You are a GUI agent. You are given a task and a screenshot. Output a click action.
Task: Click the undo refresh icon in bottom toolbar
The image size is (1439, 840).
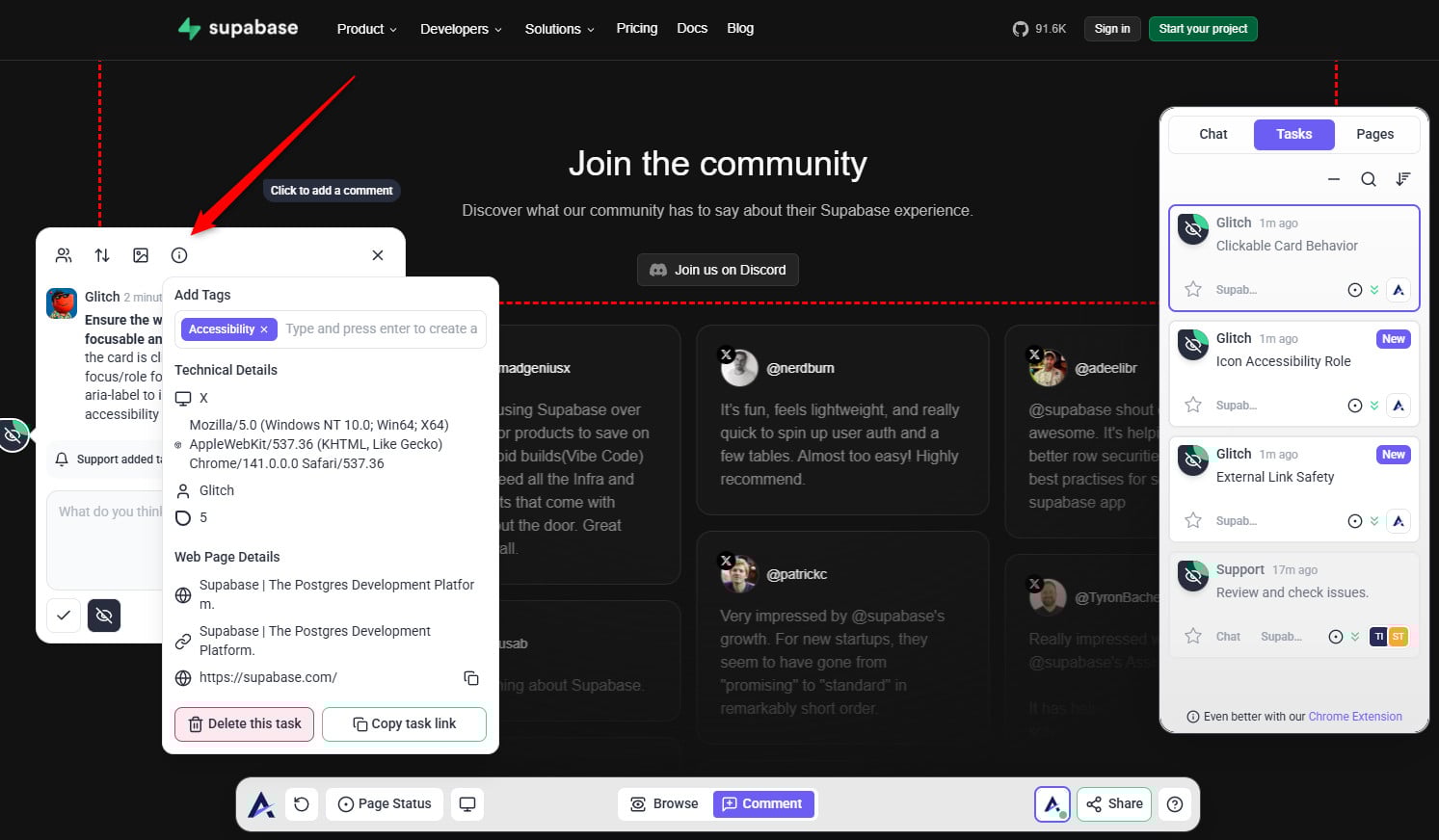pyautogui.click(x=302, y=804)
